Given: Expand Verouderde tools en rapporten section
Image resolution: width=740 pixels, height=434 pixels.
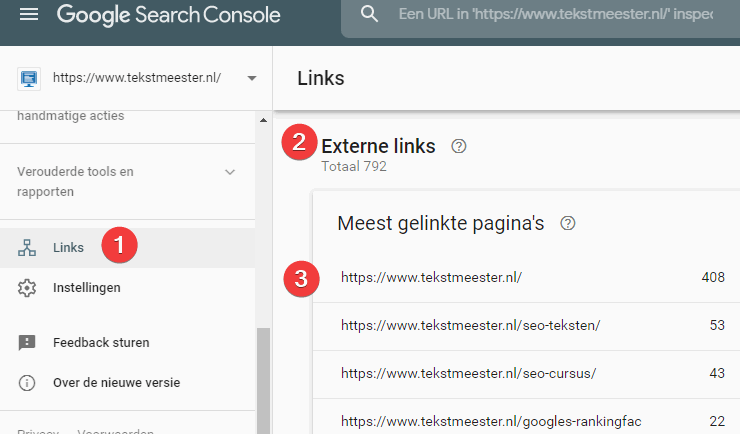Looking at the screenshot, I should (x=230, y=172).
